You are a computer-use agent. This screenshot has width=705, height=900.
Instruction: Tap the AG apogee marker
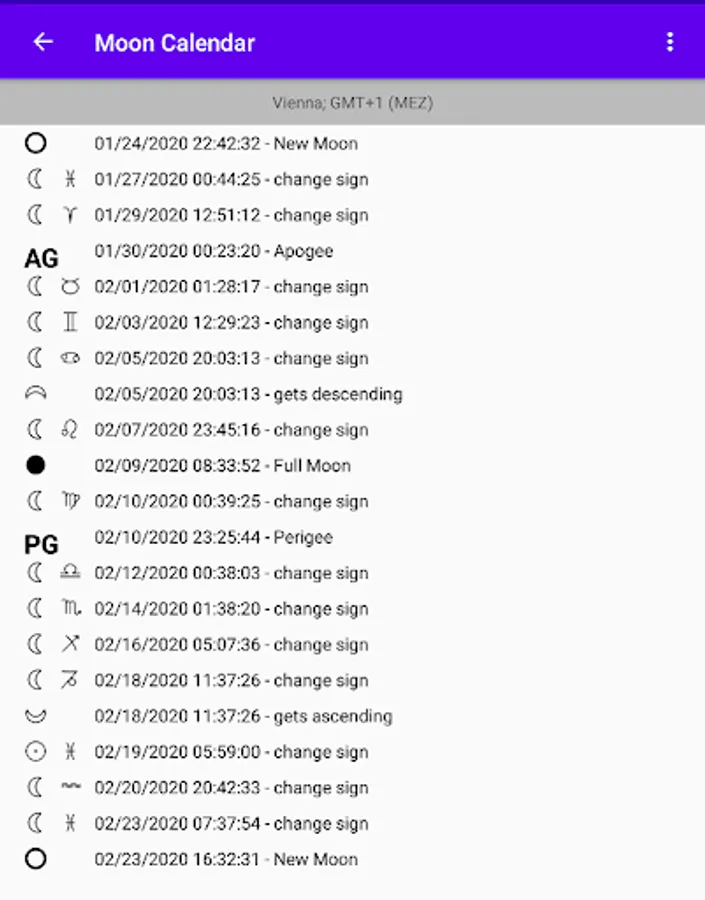pos(41,258)
